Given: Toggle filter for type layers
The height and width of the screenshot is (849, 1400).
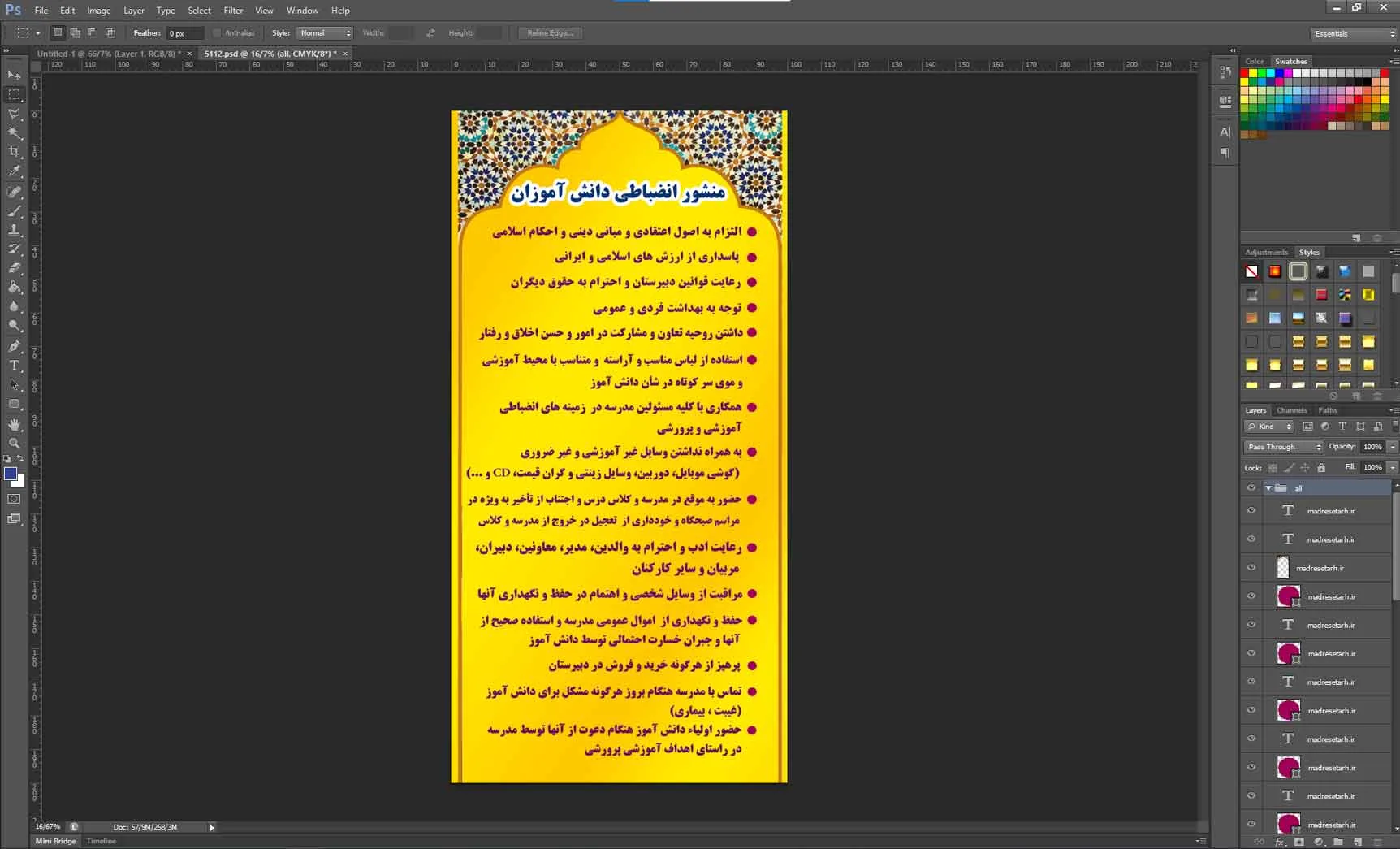Looking at the screenshot, I should click(x=1342, y=427).
